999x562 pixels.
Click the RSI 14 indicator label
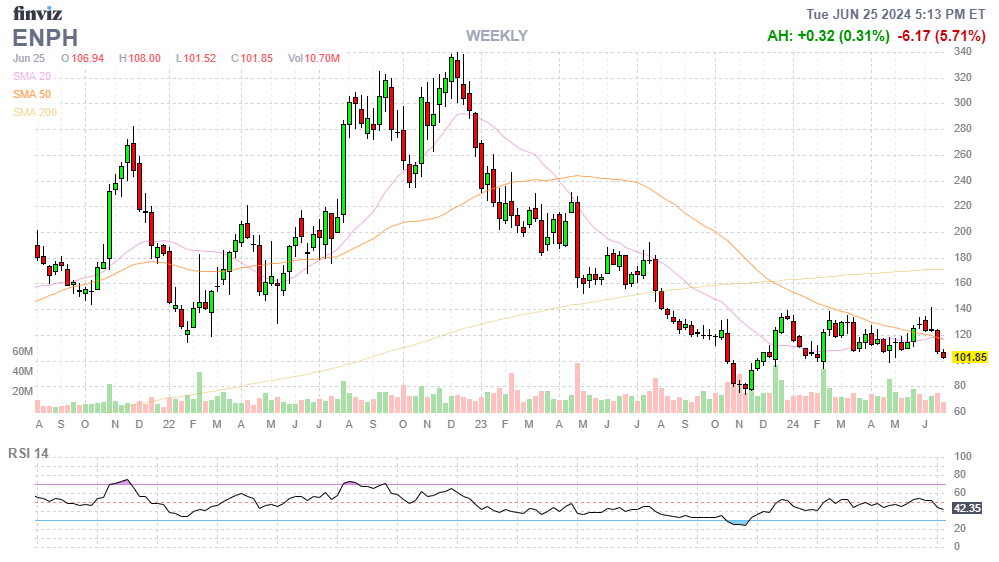coord(30,453)
